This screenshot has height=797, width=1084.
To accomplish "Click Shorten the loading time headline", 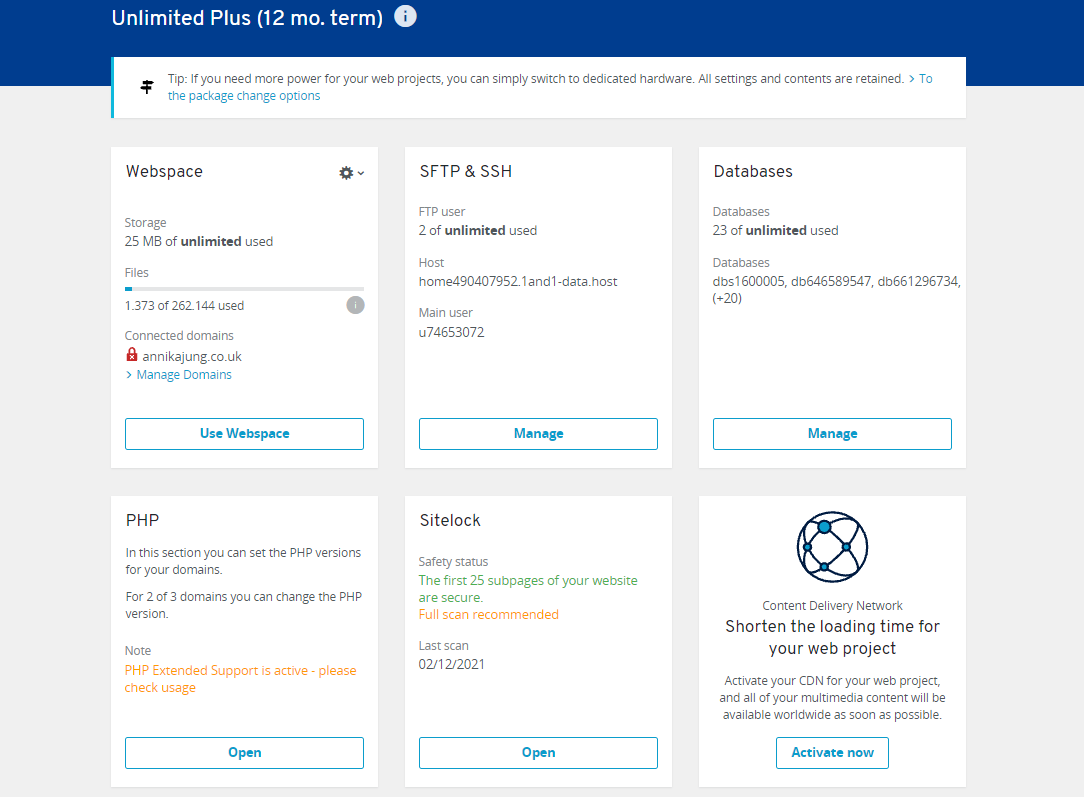I will click(832, 637).
